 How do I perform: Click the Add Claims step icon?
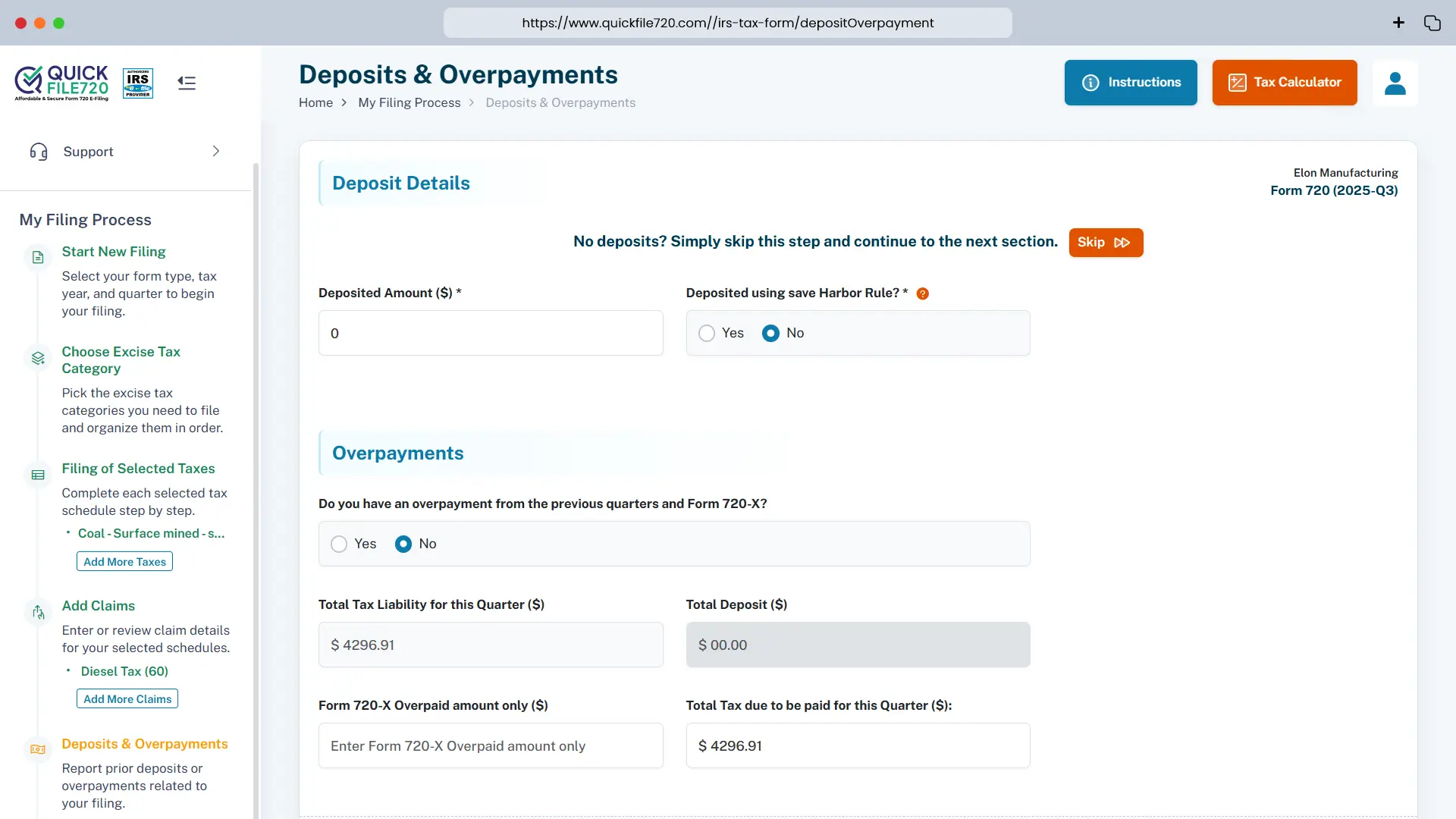[x=38, y=612]
